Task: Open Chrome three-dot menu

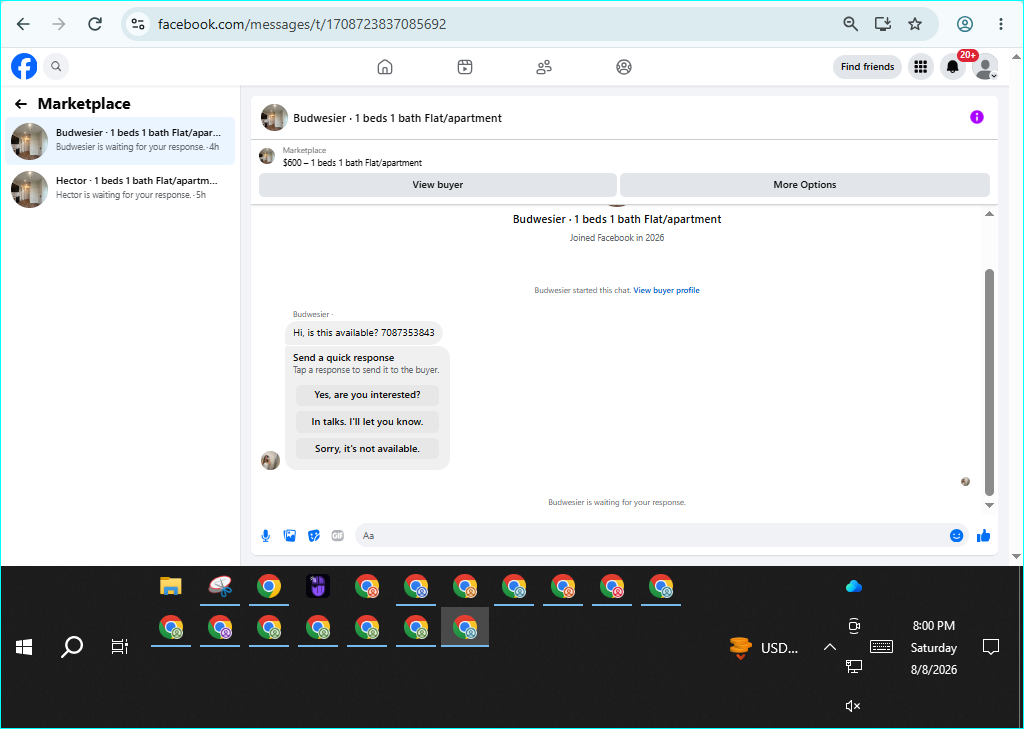Action: tap(1000, 24)
